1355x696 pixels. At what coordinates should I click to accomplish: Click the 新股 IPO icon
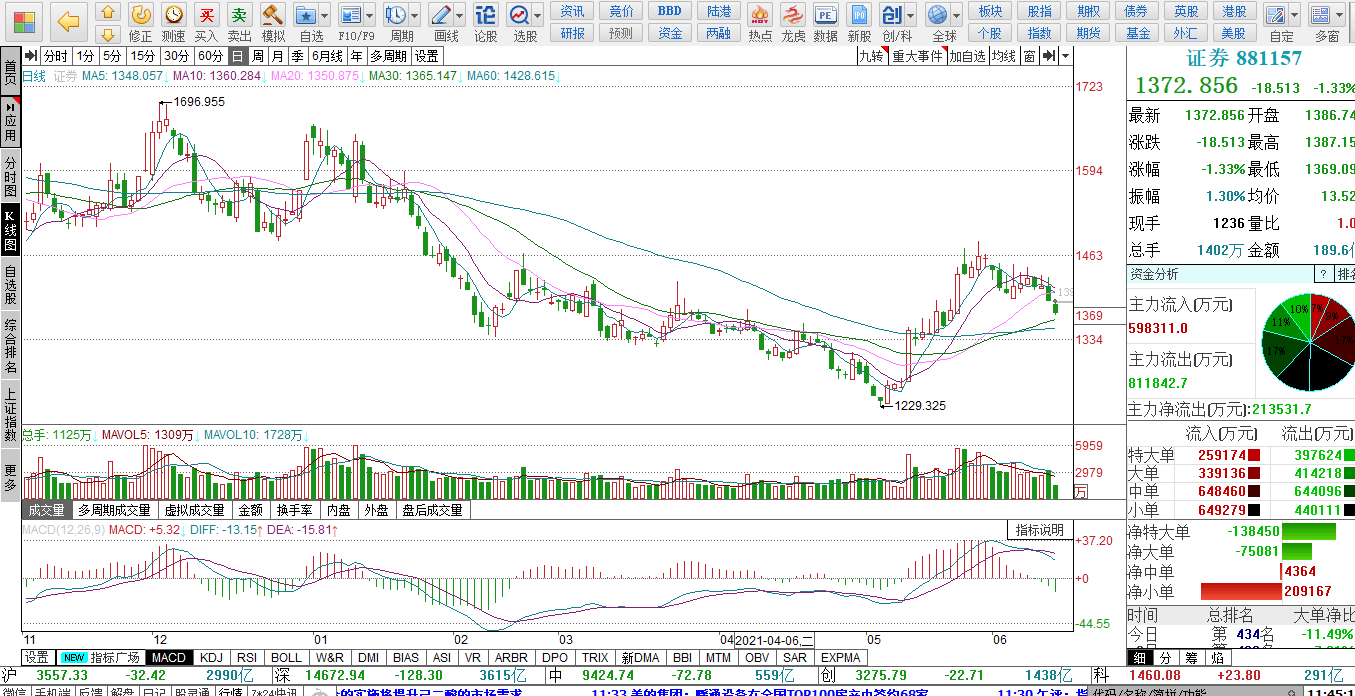pos(859,16)
